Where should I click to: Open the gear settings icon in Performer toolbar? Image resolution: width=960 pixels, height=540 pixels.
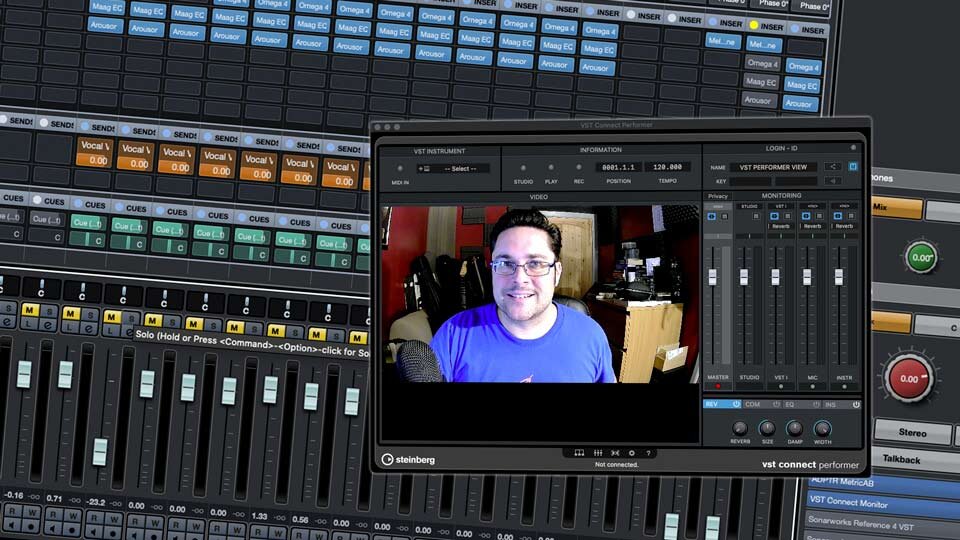[632, 453]
